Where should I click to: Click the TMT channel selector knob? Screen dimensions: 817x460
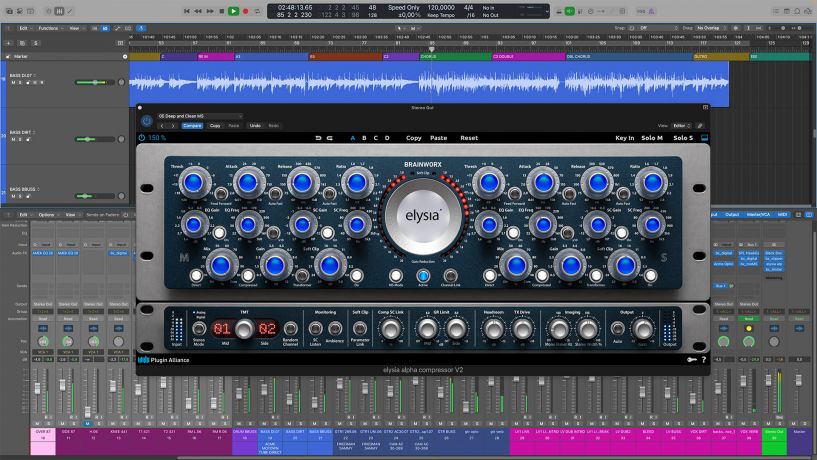244,329
